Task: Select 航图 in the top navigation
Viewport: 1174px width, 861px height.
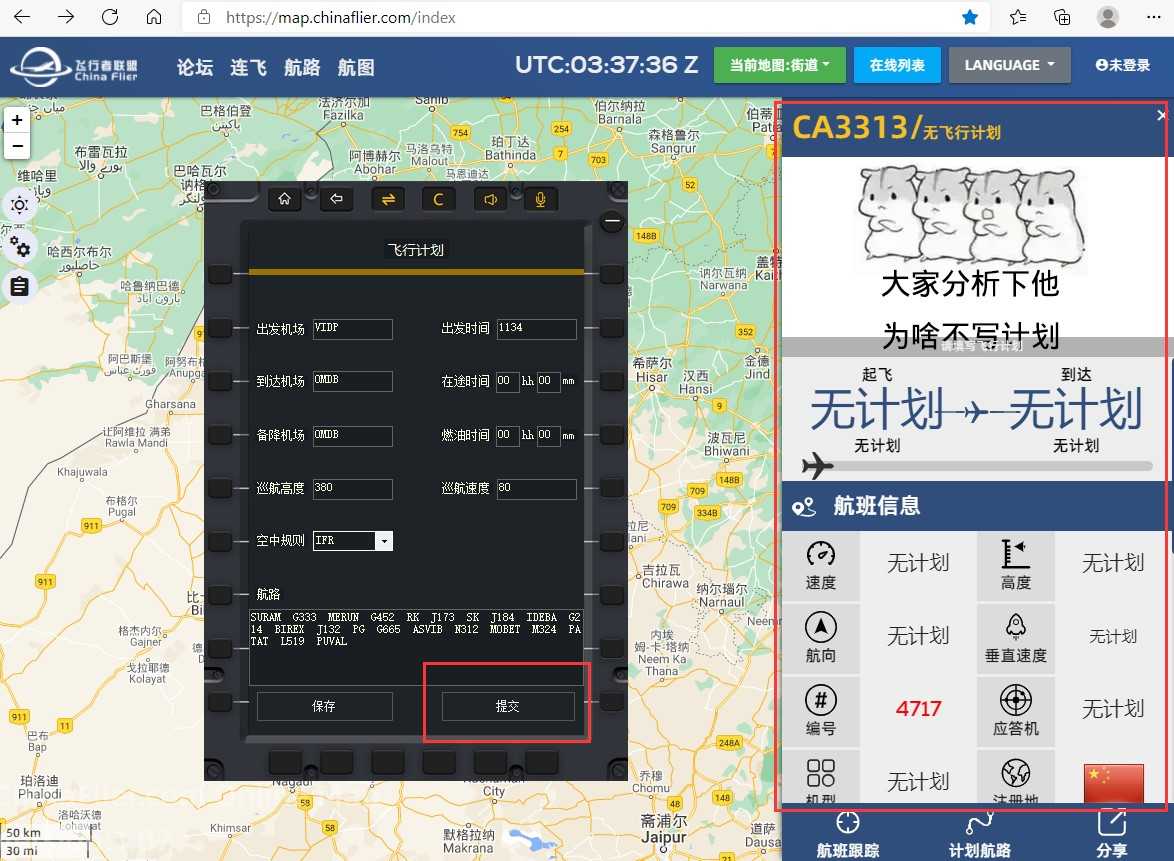Action: coord(355,67)
